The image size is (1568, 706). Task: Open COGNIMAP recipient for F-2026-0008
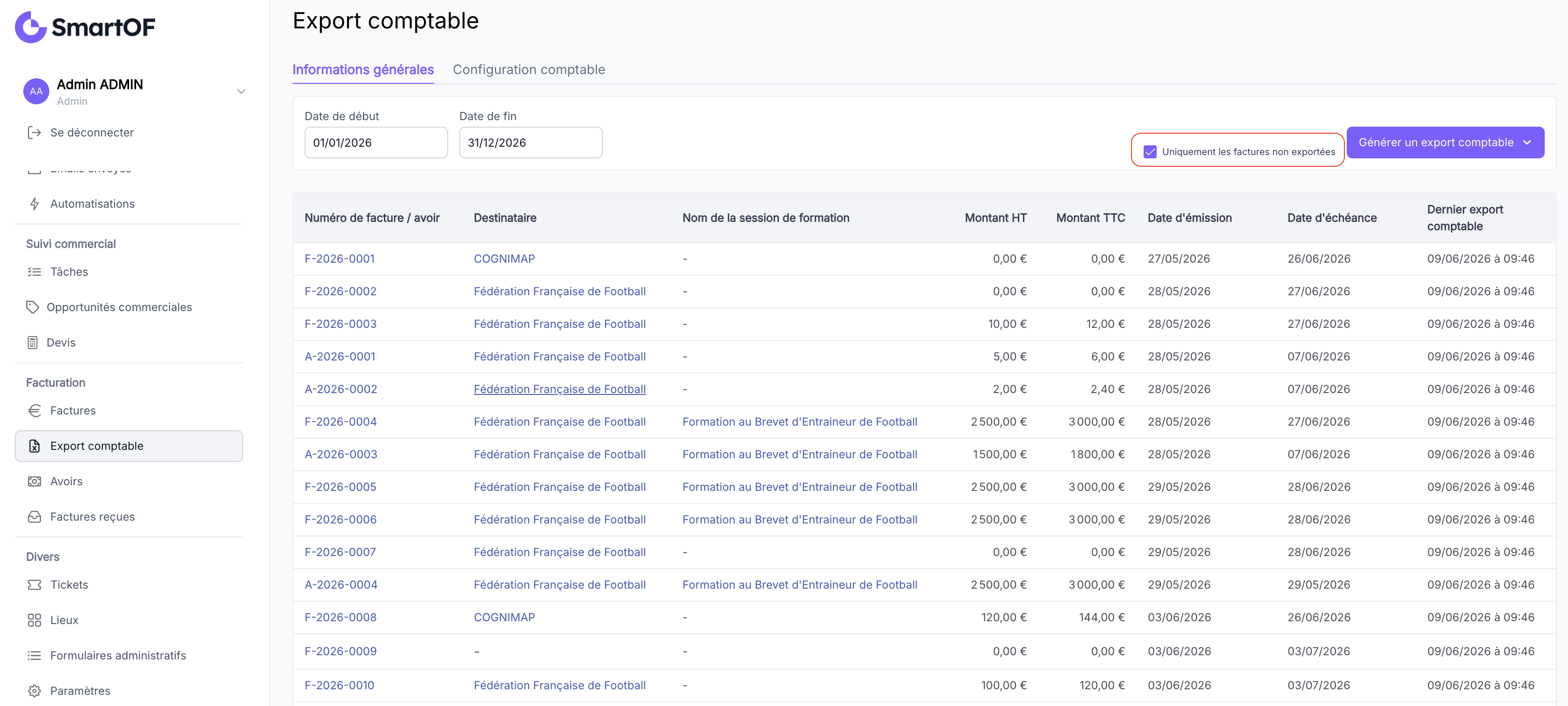pos(504,617)
